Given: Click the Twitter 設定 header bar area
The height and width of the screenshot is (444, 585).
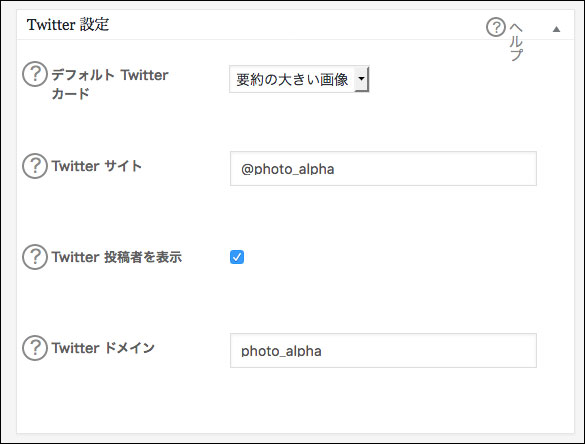Looking at the screenshot, I should click(x=295, y=25).
